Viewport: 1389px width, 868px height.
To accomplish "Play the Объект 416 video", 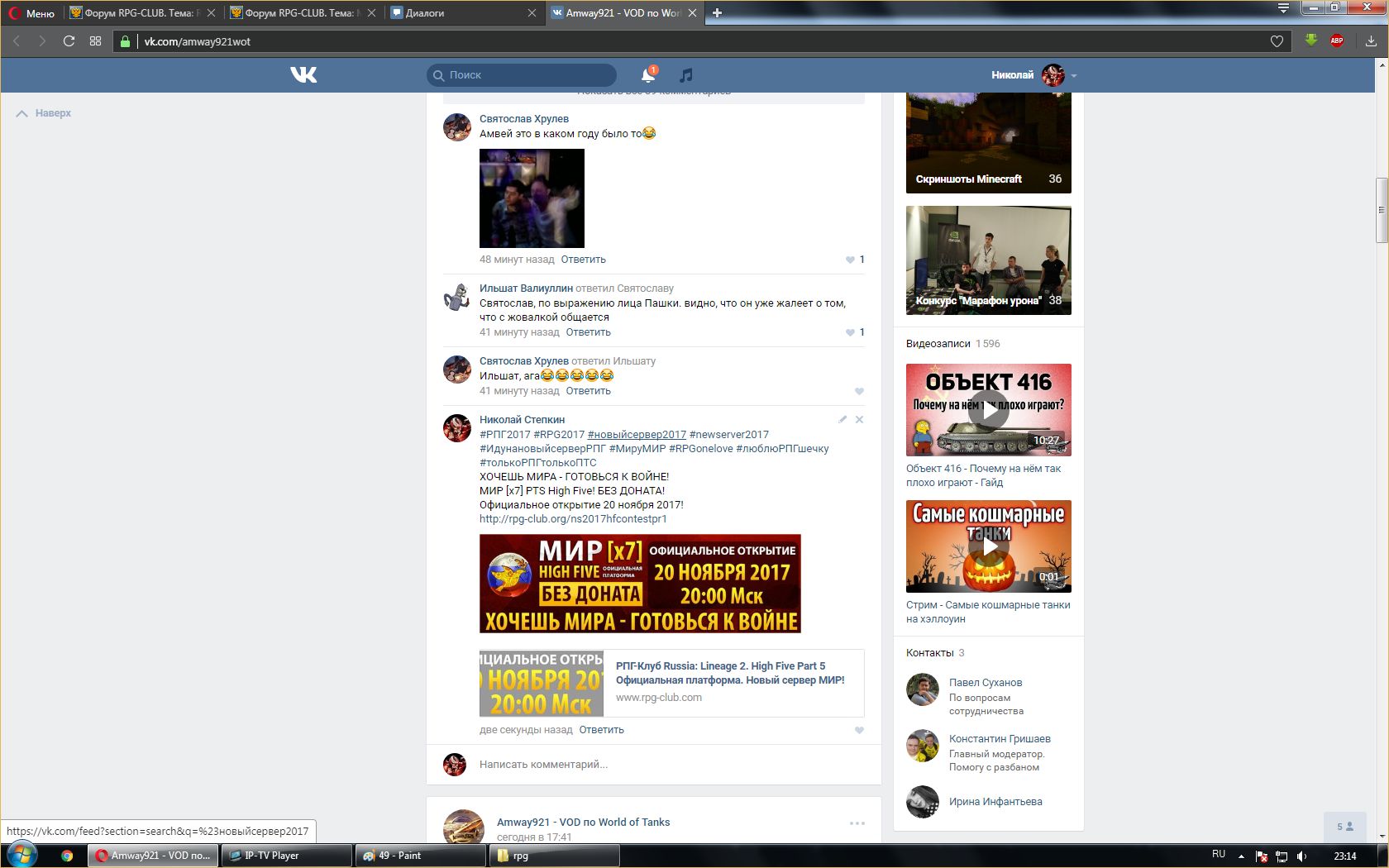I will pyautogui.click(x=989, y=410).
